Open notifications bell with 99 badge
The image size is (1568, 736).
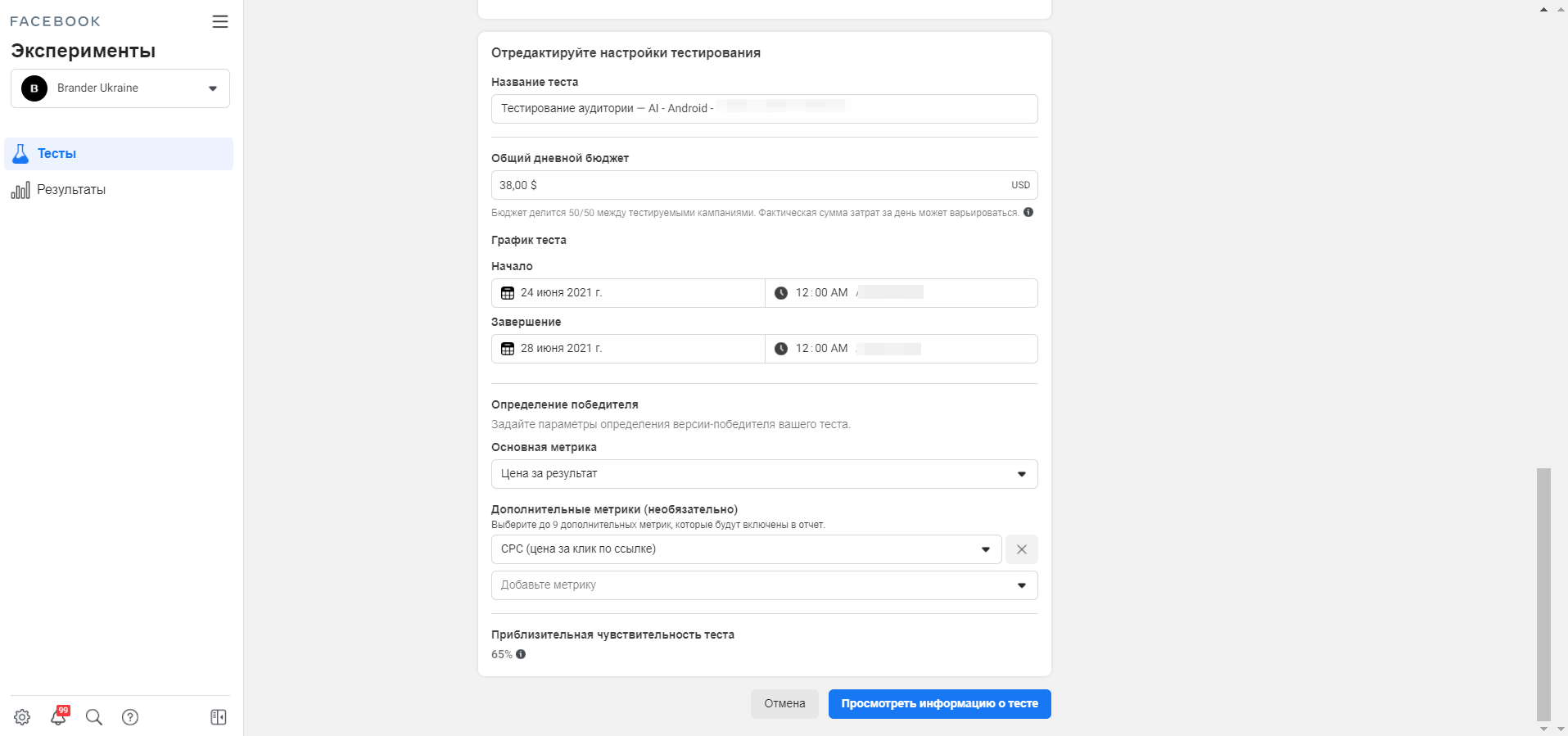coord(58,717)
